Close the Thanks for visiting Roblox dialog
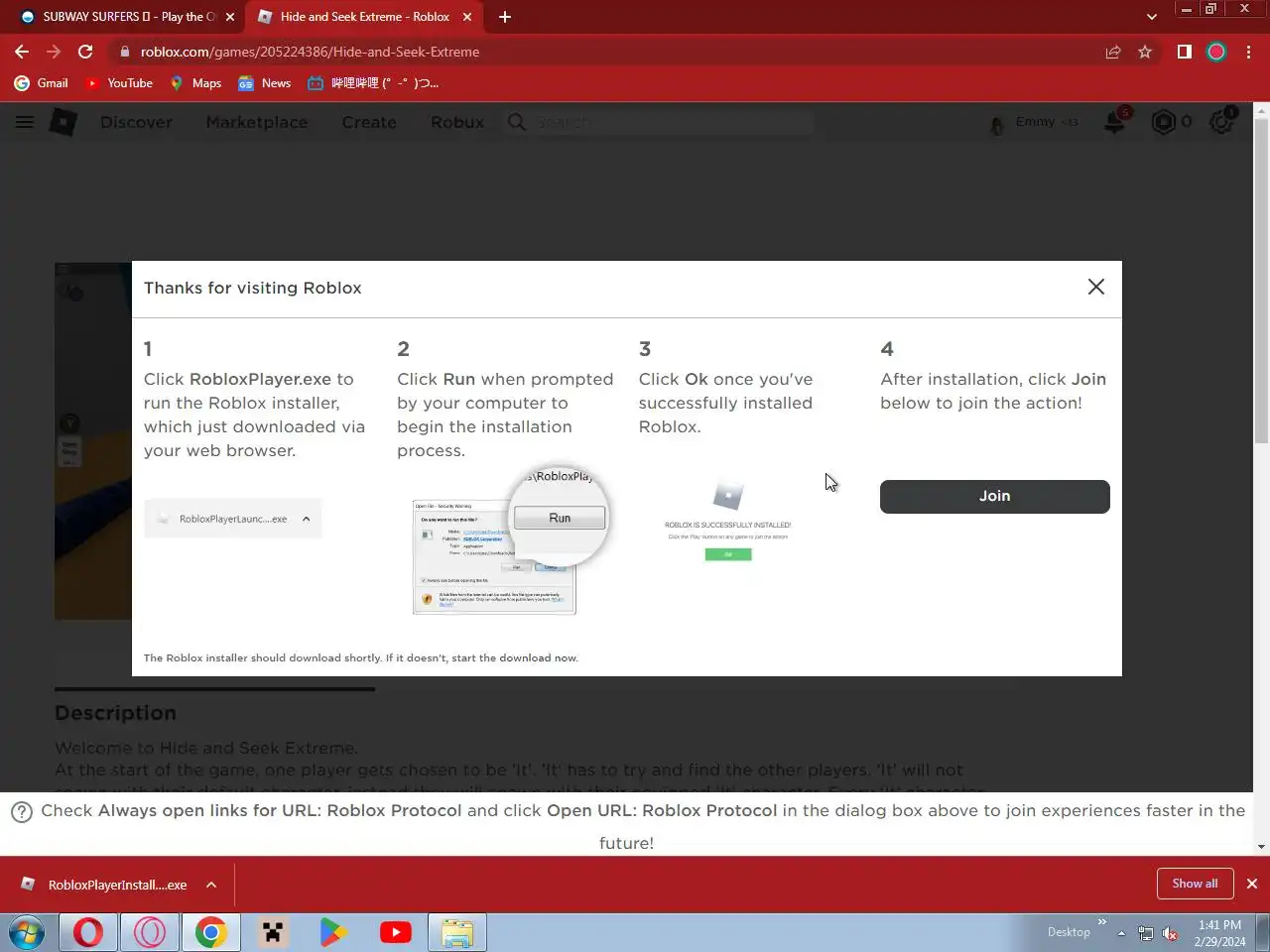The width and height of the screenshot is (1270, 952). pos(1095,287)
